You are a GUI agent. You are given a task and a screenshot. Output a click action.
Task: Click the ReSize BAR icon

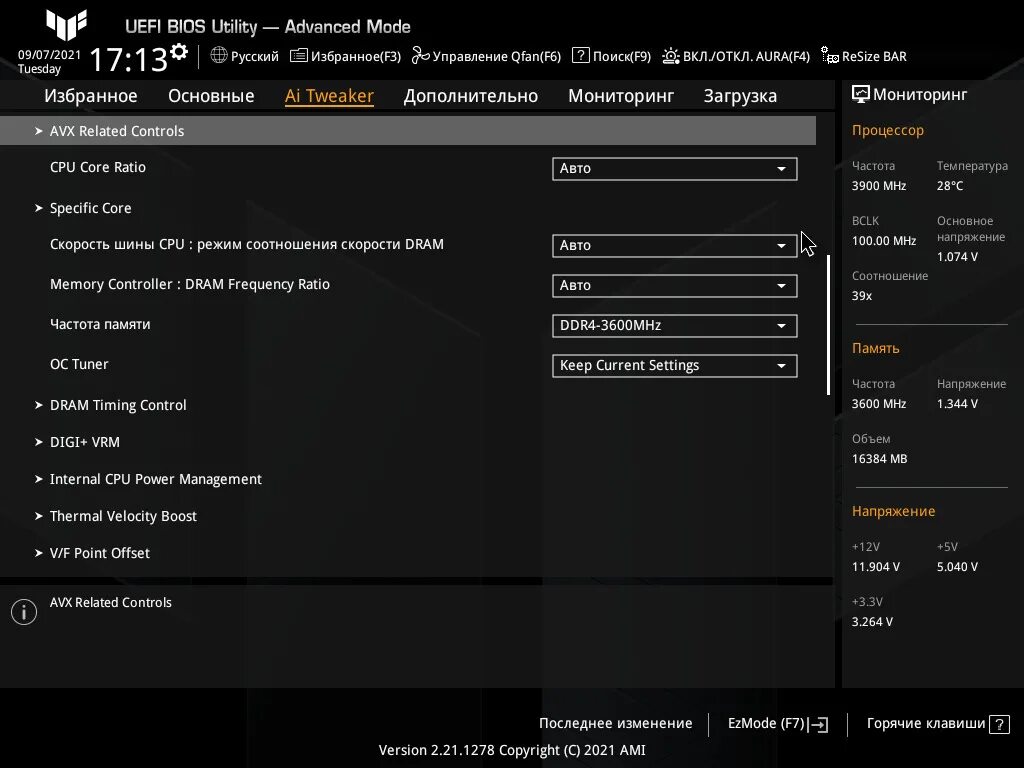[x=829, y=56]
